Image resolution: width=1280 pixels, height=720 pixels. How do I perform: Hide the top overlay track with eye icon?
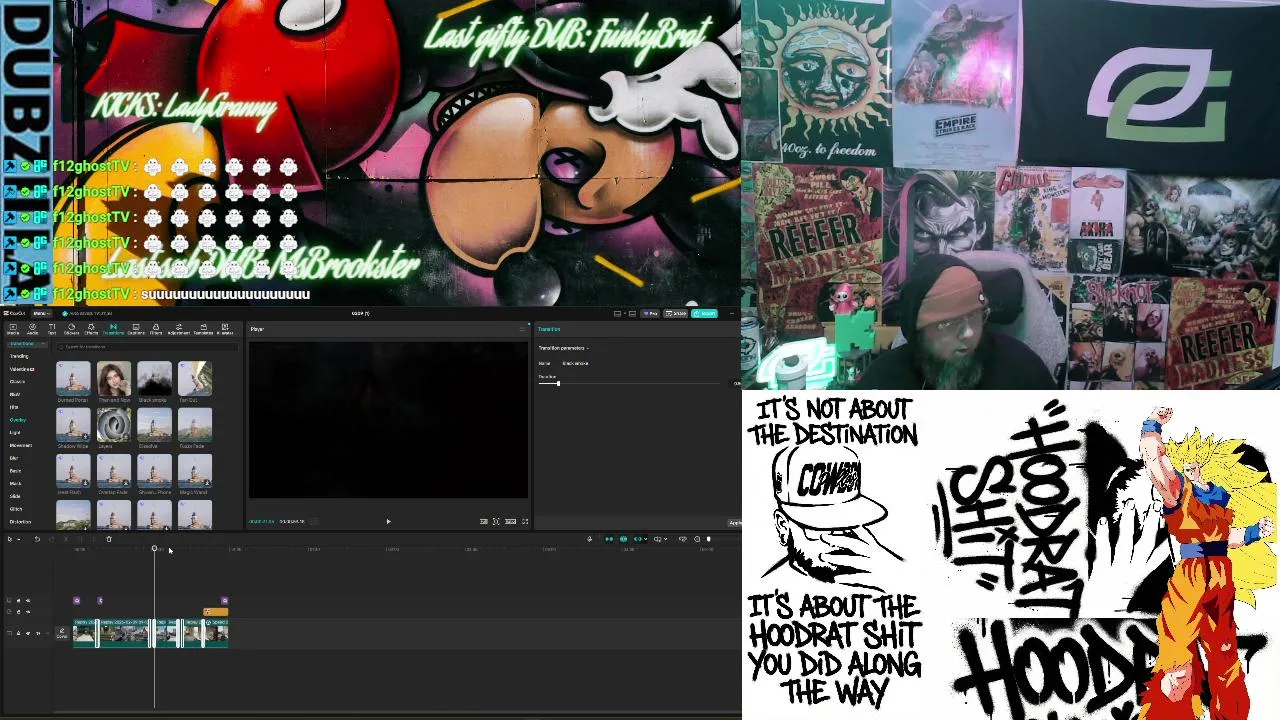point(28,600)
